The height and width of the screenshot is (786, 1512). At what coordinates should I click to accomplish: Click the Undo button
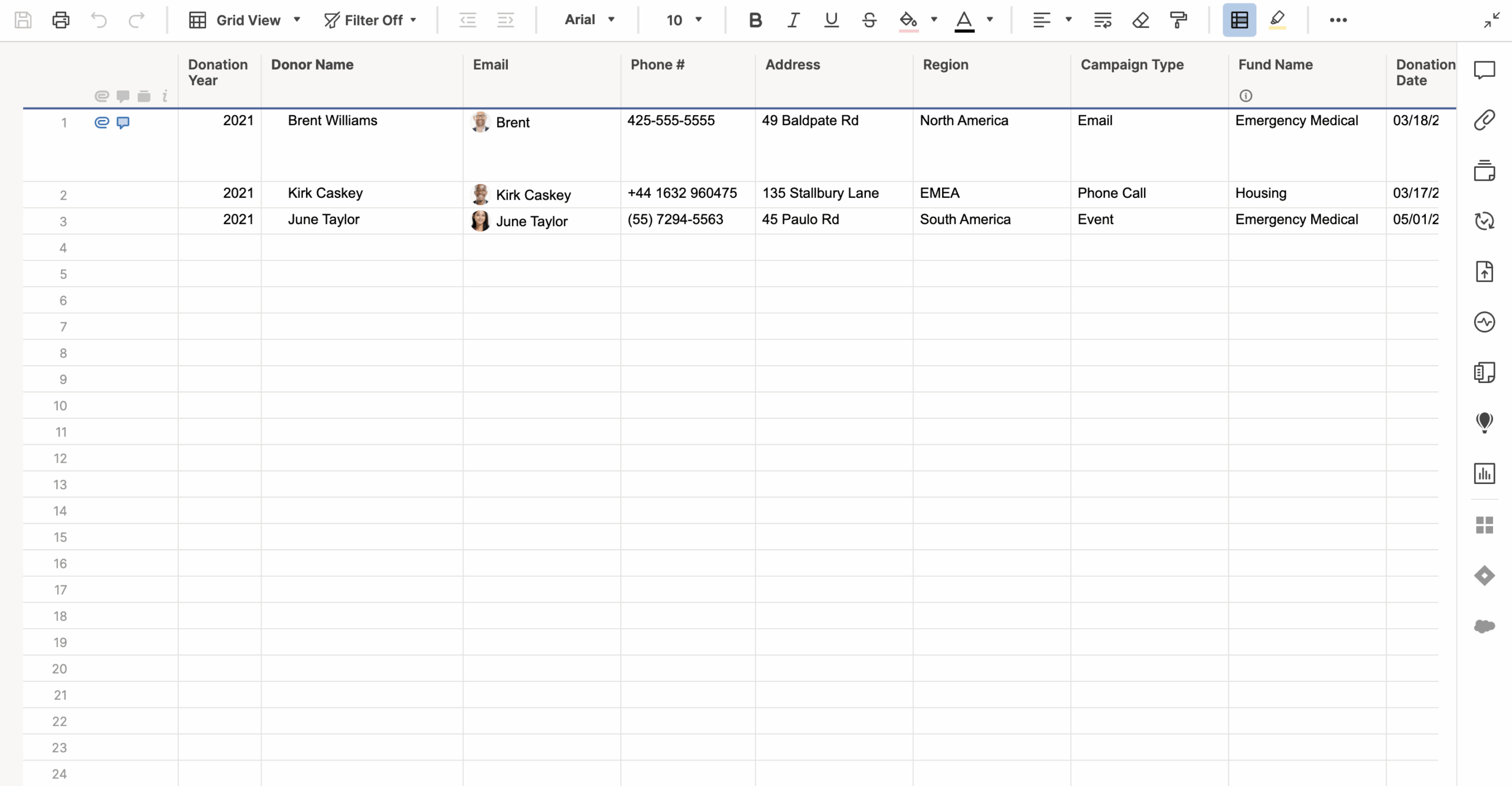pos(98,20)
